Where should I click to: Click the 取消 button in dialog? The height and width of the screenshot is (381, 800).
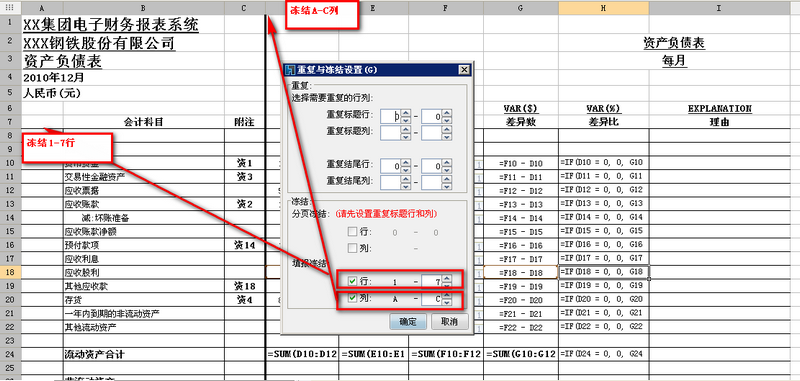coord(449,321)
